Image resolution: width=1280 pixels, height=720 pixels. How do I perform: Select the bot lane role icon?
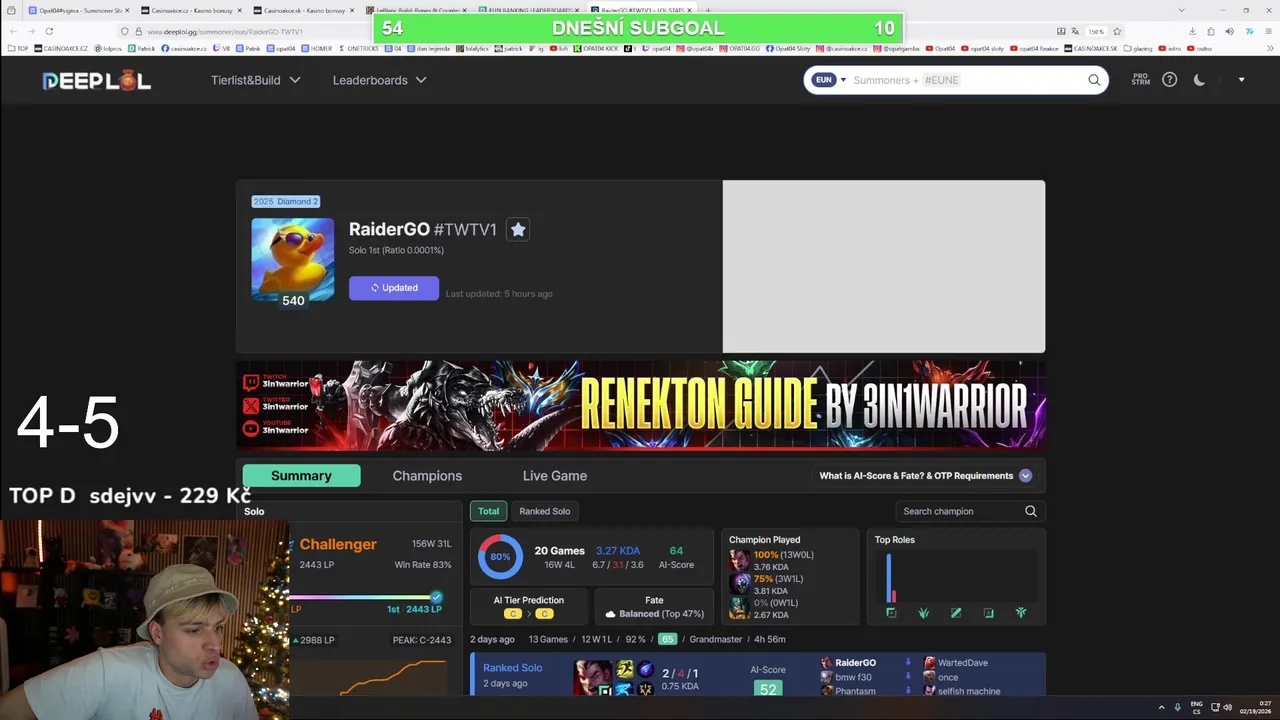tap(988, 613)
